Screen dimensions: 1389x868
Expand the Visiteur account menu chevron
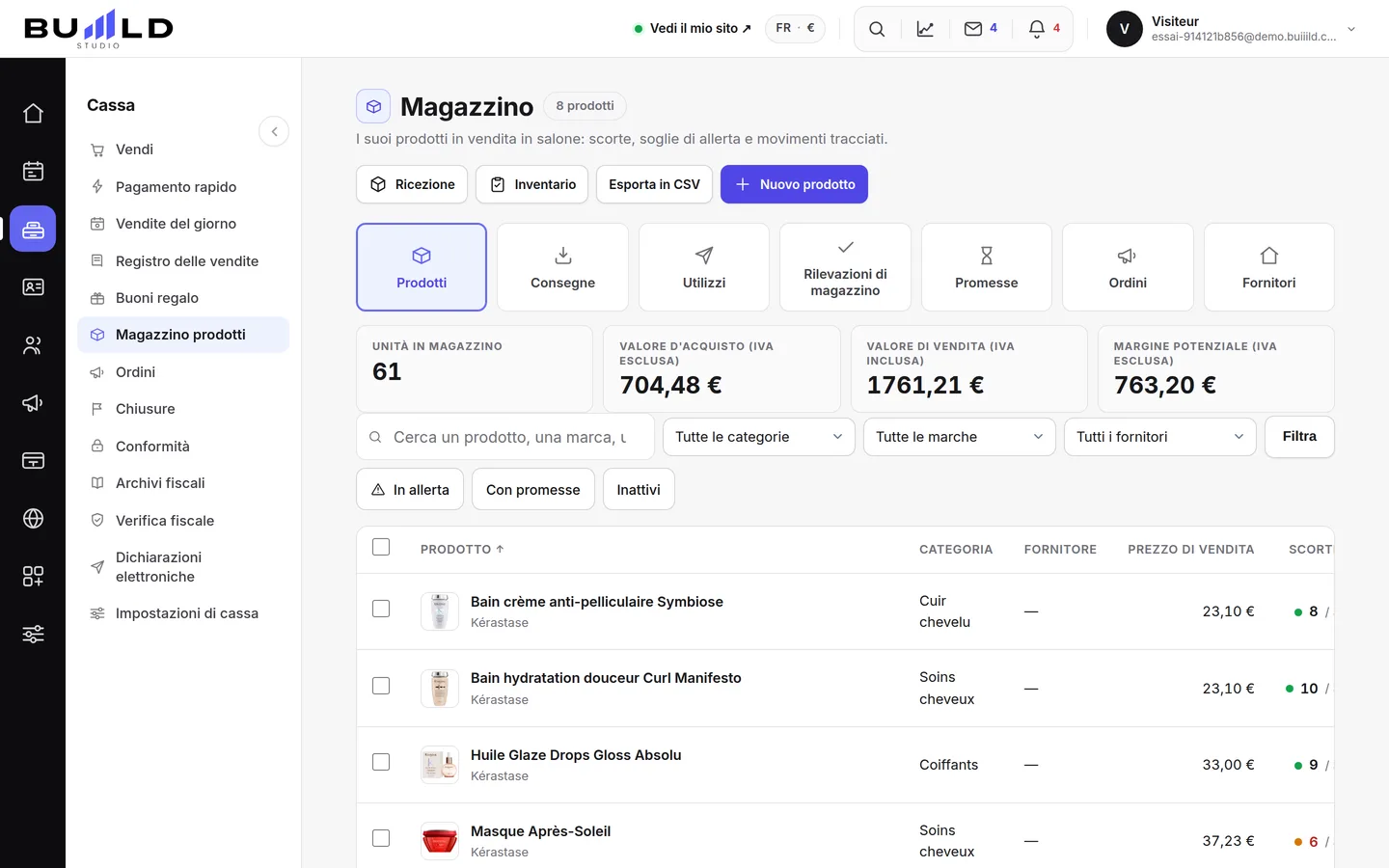tap(1351, 29)
